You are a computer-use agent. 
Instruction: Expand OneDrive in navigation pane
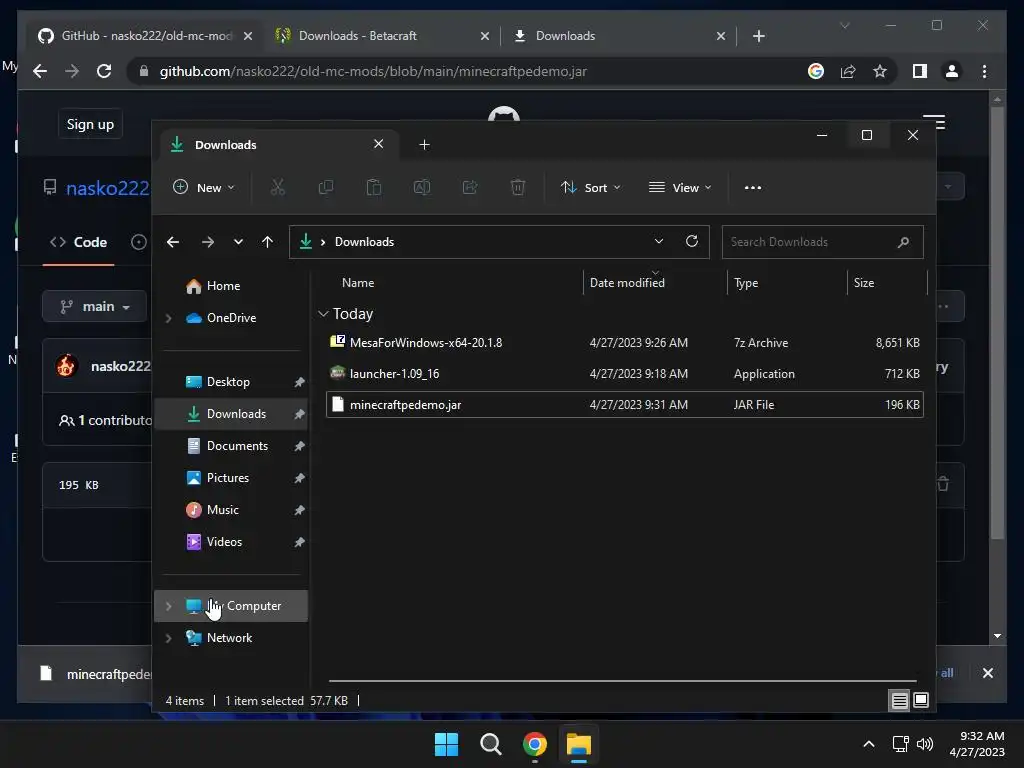[x=168, y=318]
